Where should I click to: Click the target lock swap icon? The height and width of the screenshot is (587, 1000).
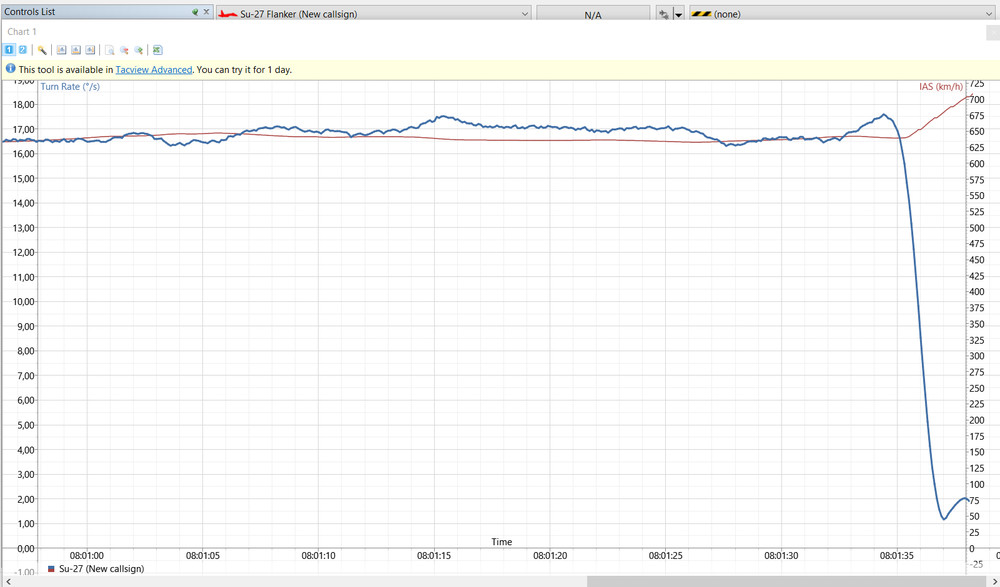[664, 14]
